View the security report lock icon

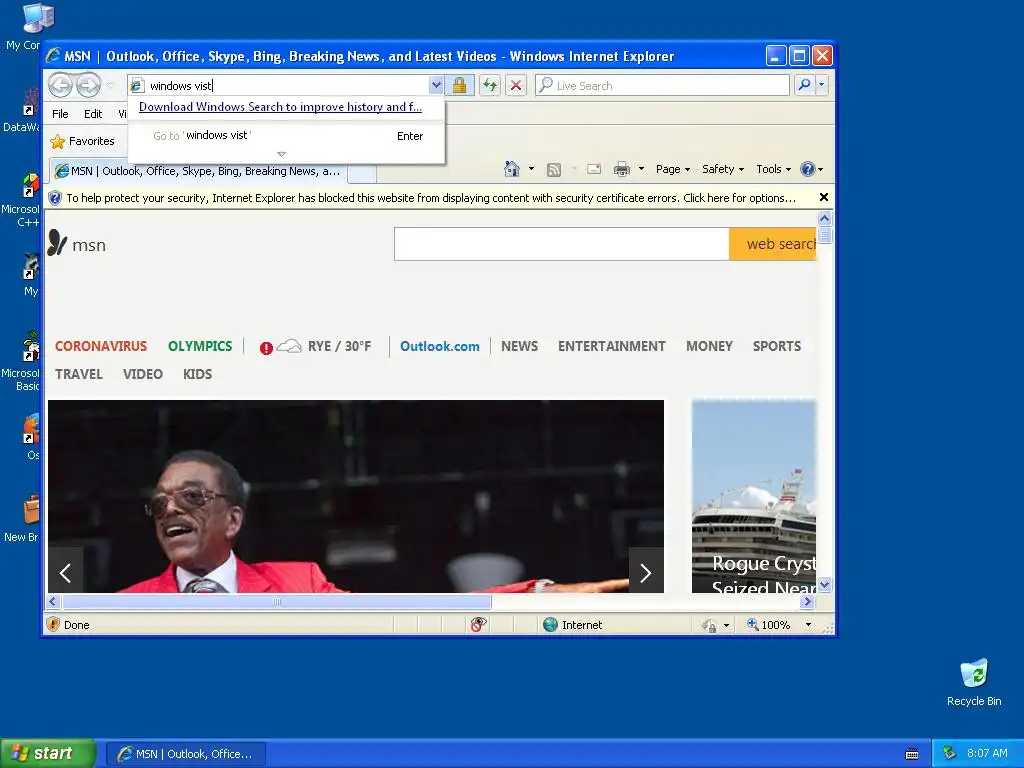460,85
